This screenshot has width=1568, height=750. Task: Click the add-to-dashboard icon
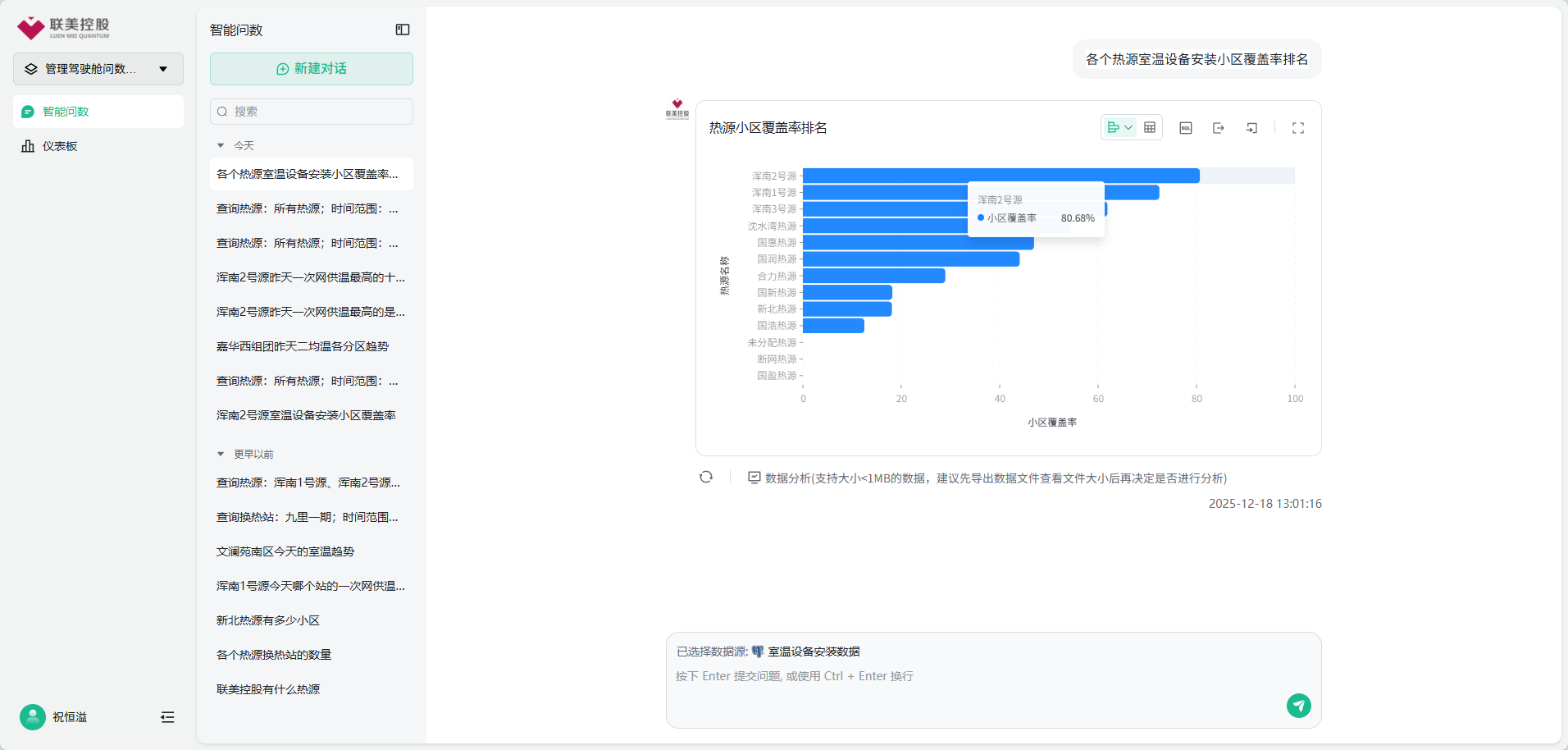coord(1251,128)
